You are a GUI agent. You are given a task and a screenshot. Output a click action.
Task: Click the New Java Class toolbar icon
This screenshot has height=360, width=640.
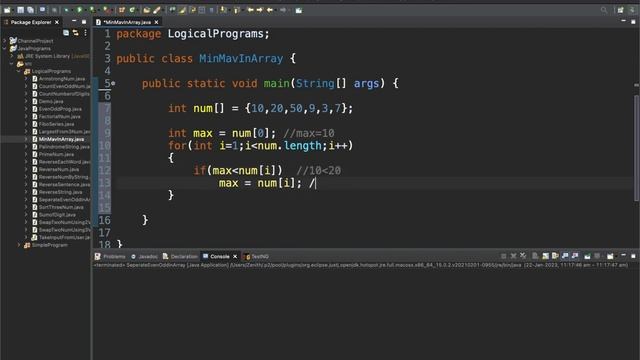pyautogui.click(x=132, y=10)
